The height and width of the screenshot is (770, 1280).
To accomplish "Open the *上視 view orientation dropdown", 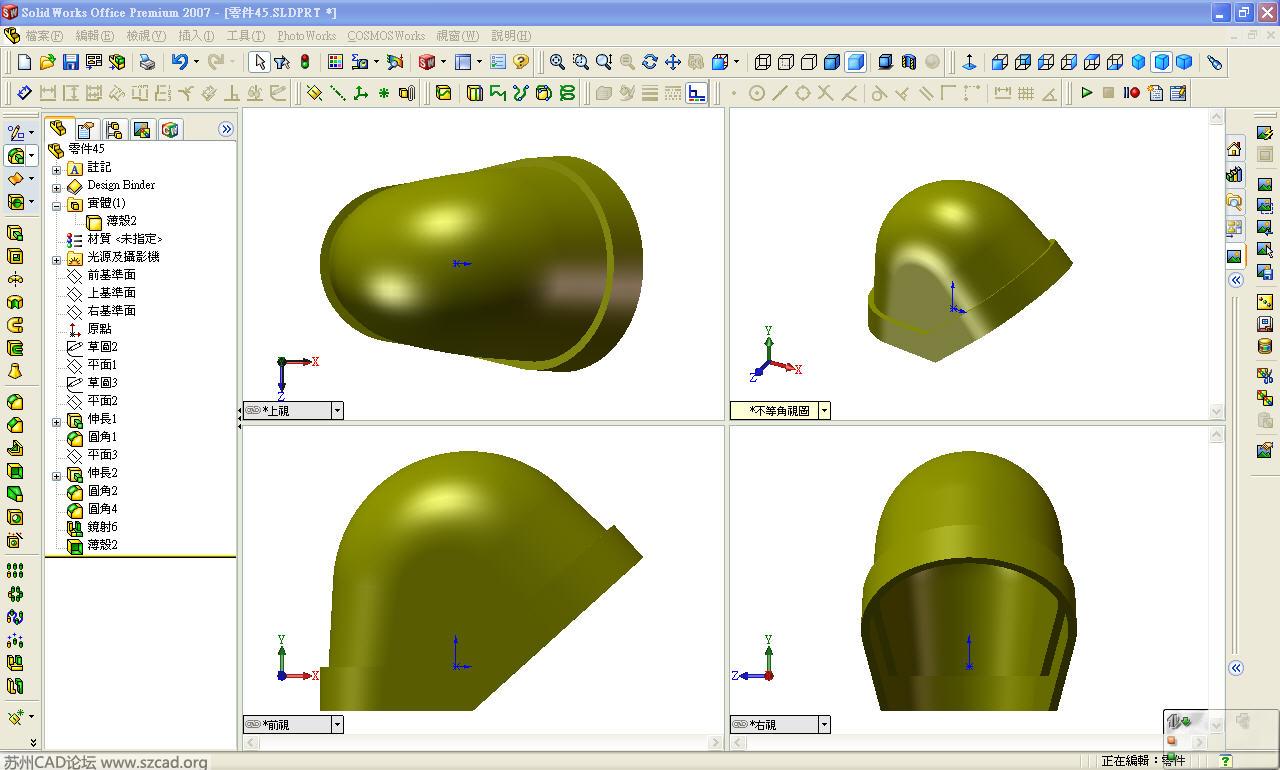I will point(337,411).
